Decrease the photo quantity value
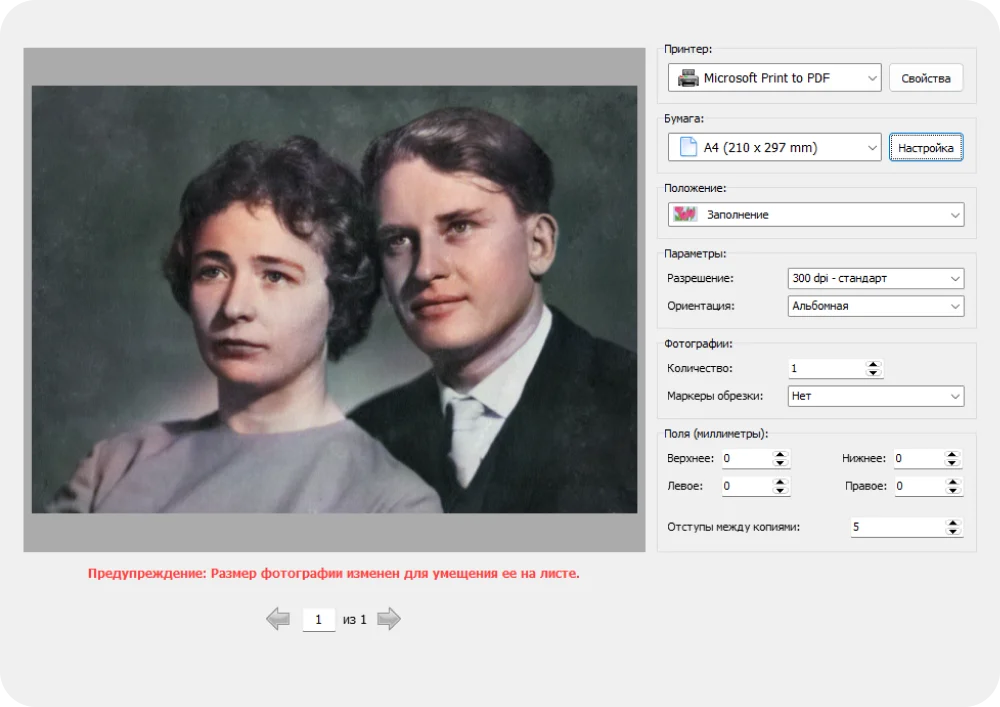 pyautogui.click(x=874, y=374)
